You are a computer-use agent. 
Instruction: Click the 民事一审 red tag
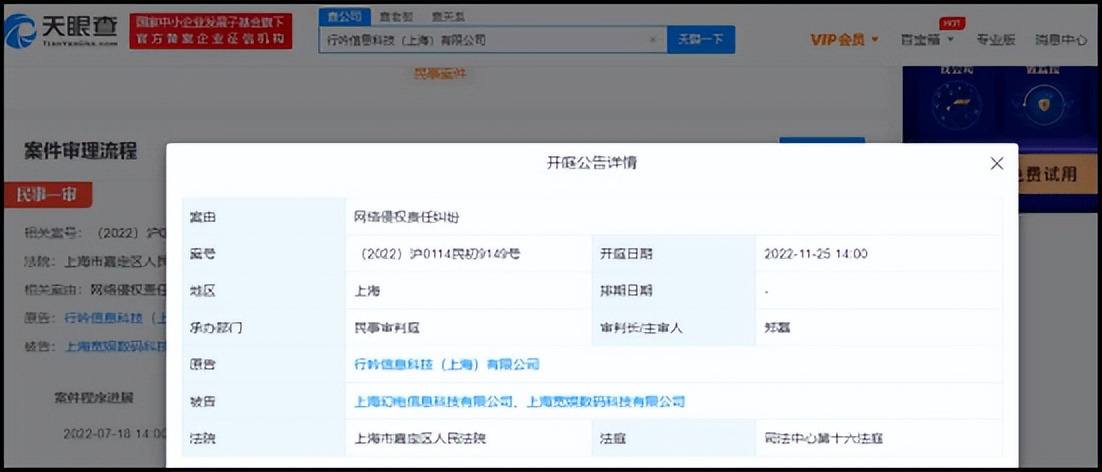(x=48, y=195)
